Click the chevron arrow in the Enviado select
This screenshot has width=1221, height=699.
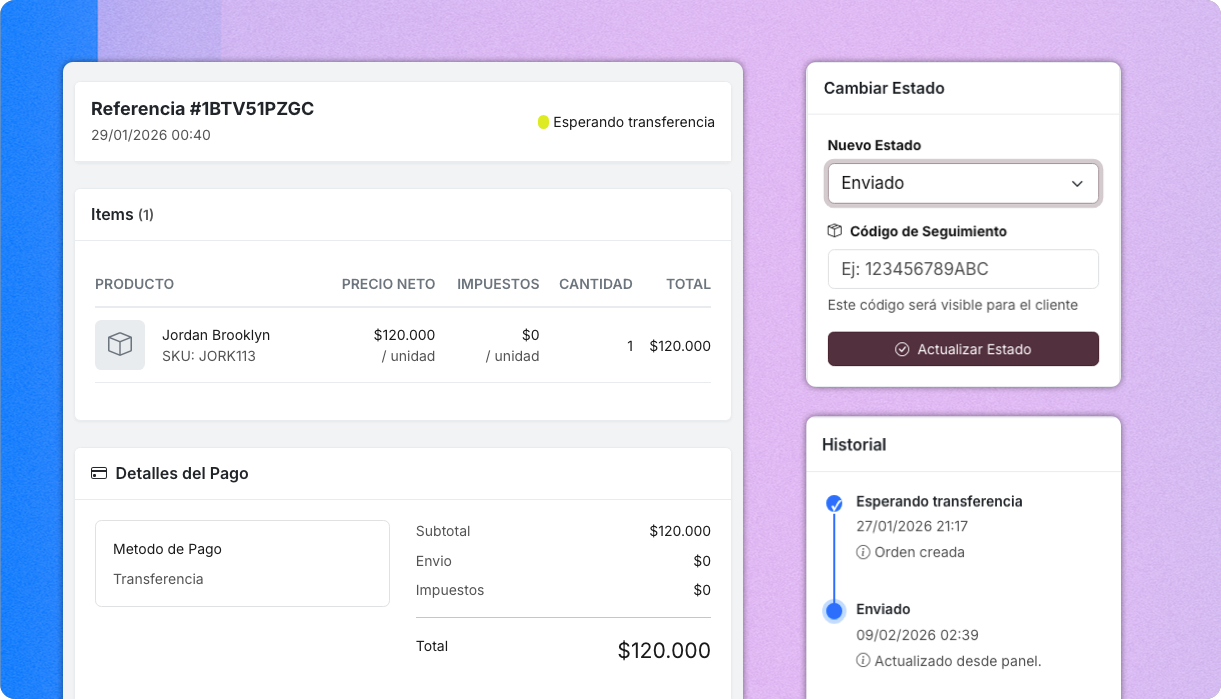1077,184
